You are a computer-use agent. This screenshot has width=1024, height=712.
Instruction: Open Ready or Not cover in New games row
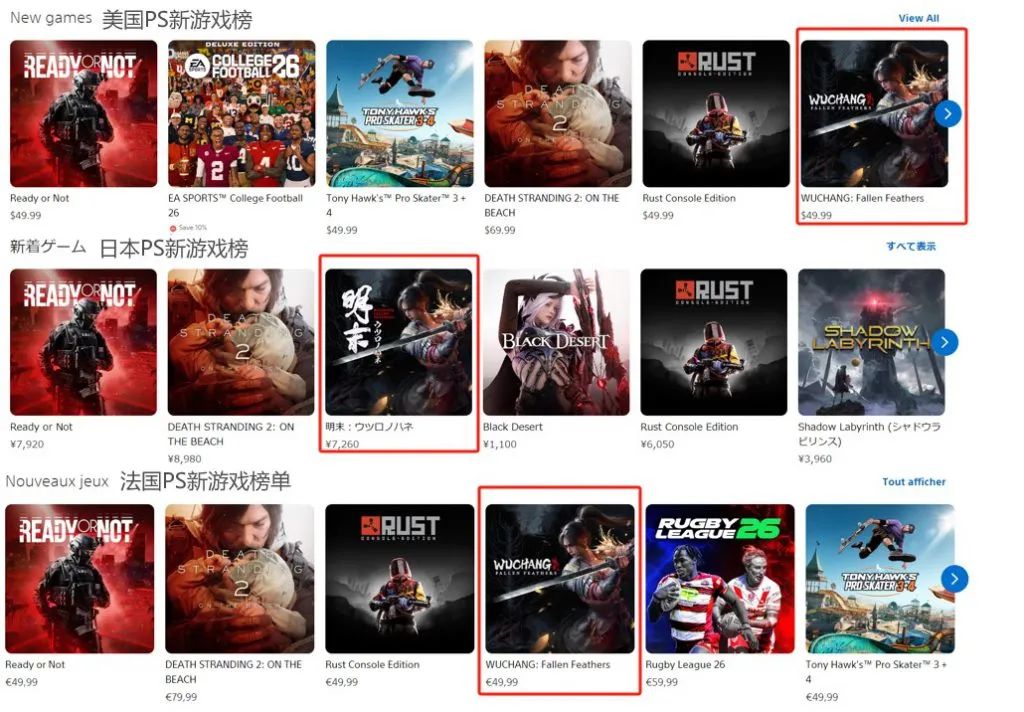tap(84, 114)
